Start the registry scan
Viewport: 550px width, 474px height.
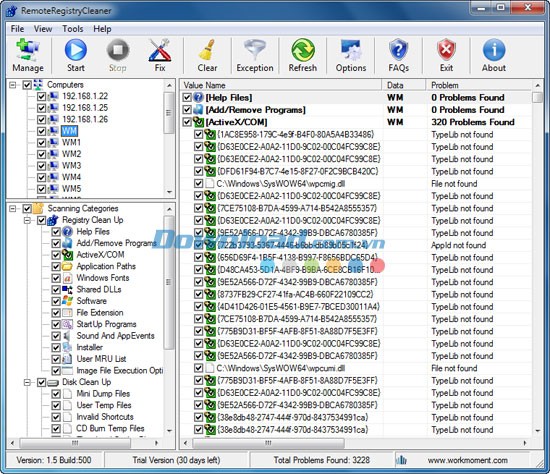click(x=76, y=55)
